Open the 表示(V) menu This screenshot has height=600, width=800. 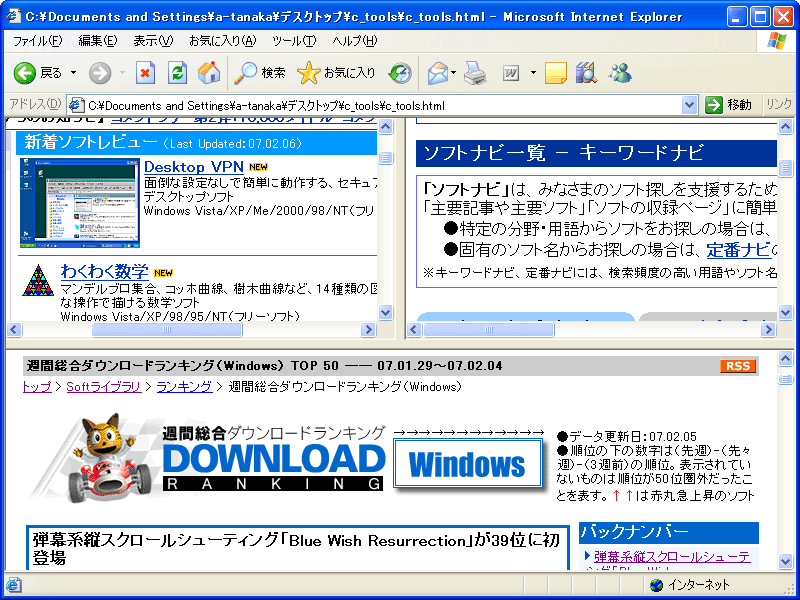point(153,41)
